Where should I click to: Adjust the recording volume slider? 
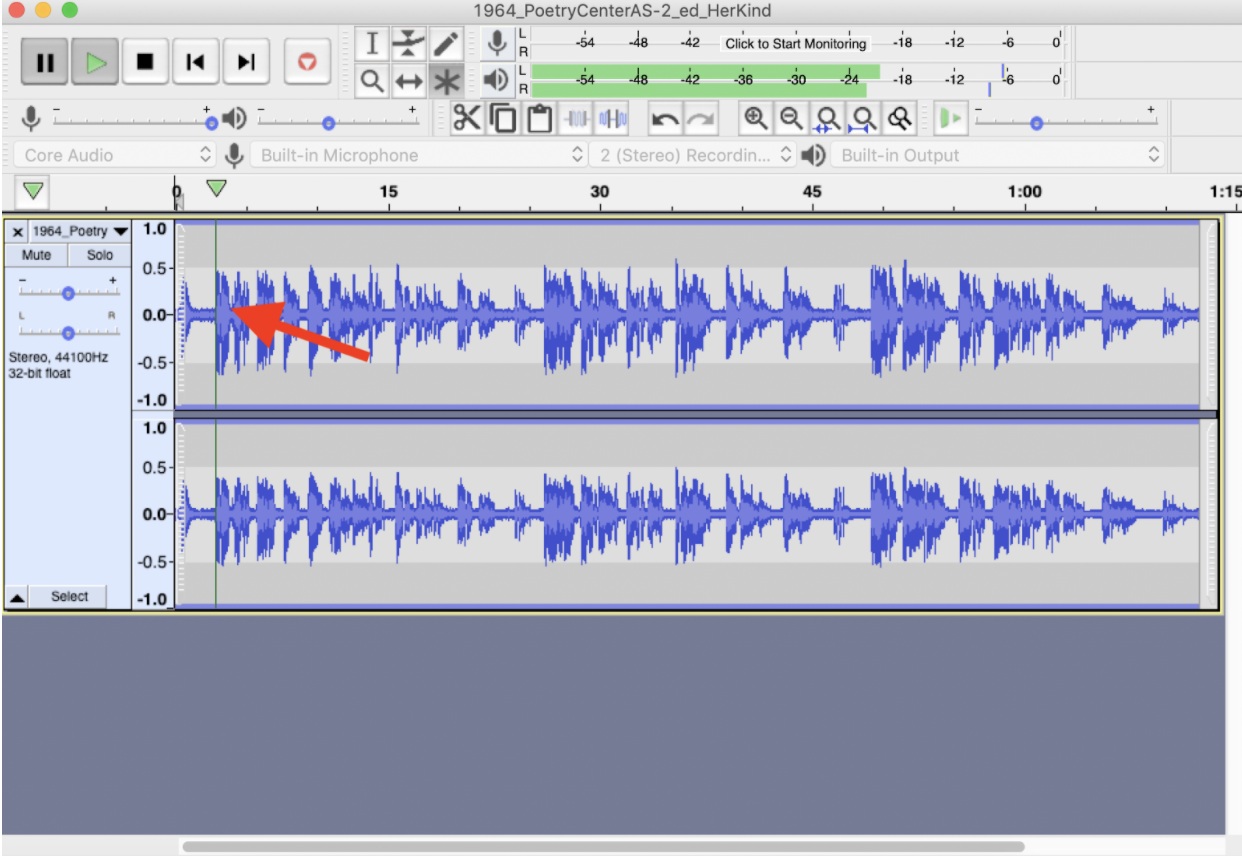(x=132, y=122)
